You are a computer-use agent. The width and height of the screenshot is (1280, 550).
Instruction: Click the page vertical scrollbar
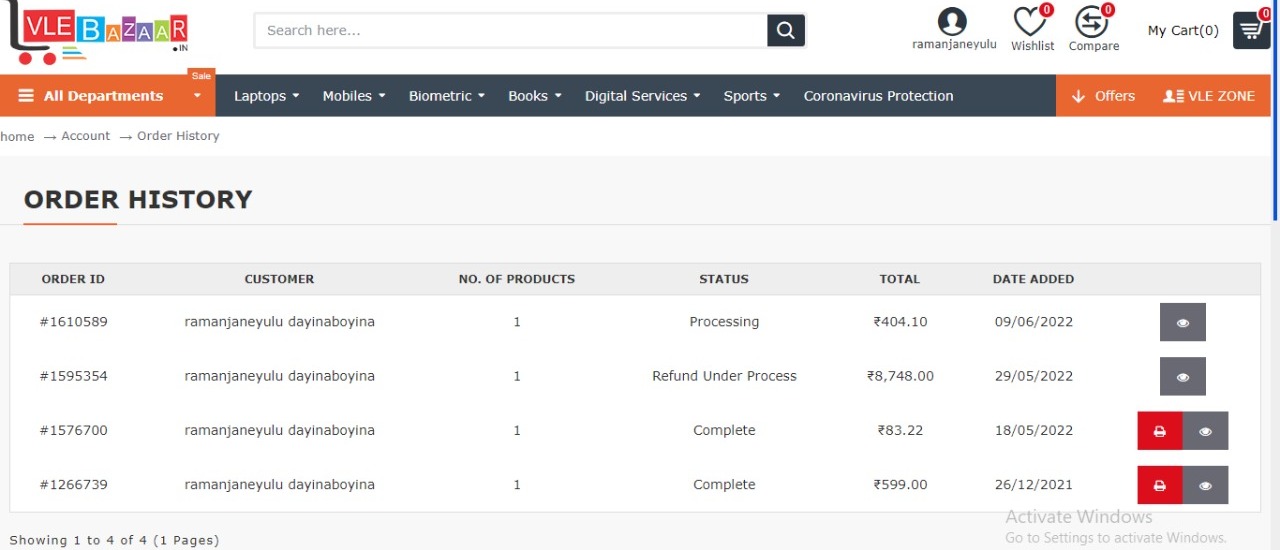[1275, 110]
